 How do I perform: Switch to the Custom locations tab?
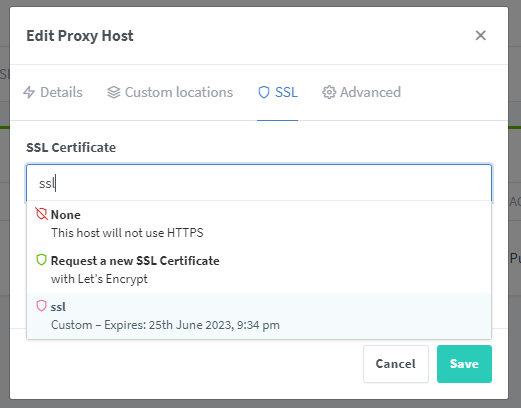(x=170, y=92)
